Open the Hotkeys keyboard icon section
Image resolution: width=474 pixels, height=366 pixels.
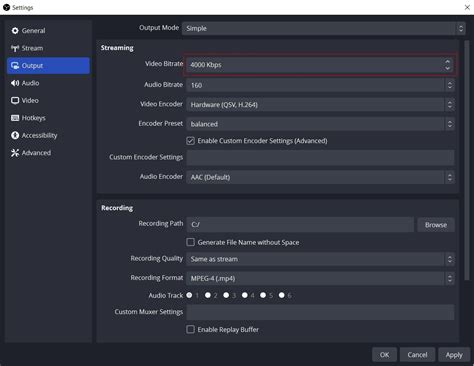coord(15,118)
